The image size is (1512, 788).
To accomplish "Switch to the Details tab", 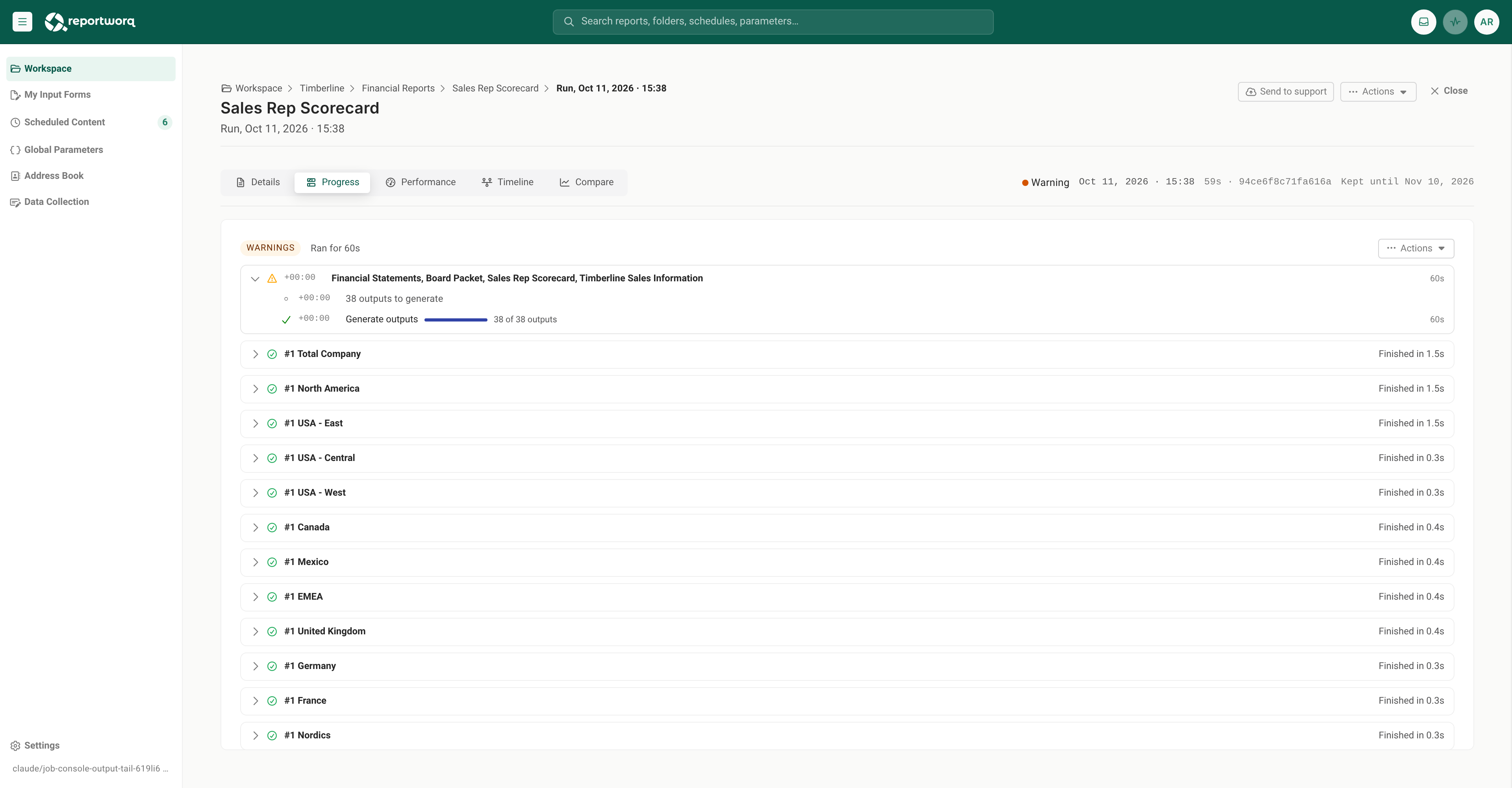I will (258, 182).
